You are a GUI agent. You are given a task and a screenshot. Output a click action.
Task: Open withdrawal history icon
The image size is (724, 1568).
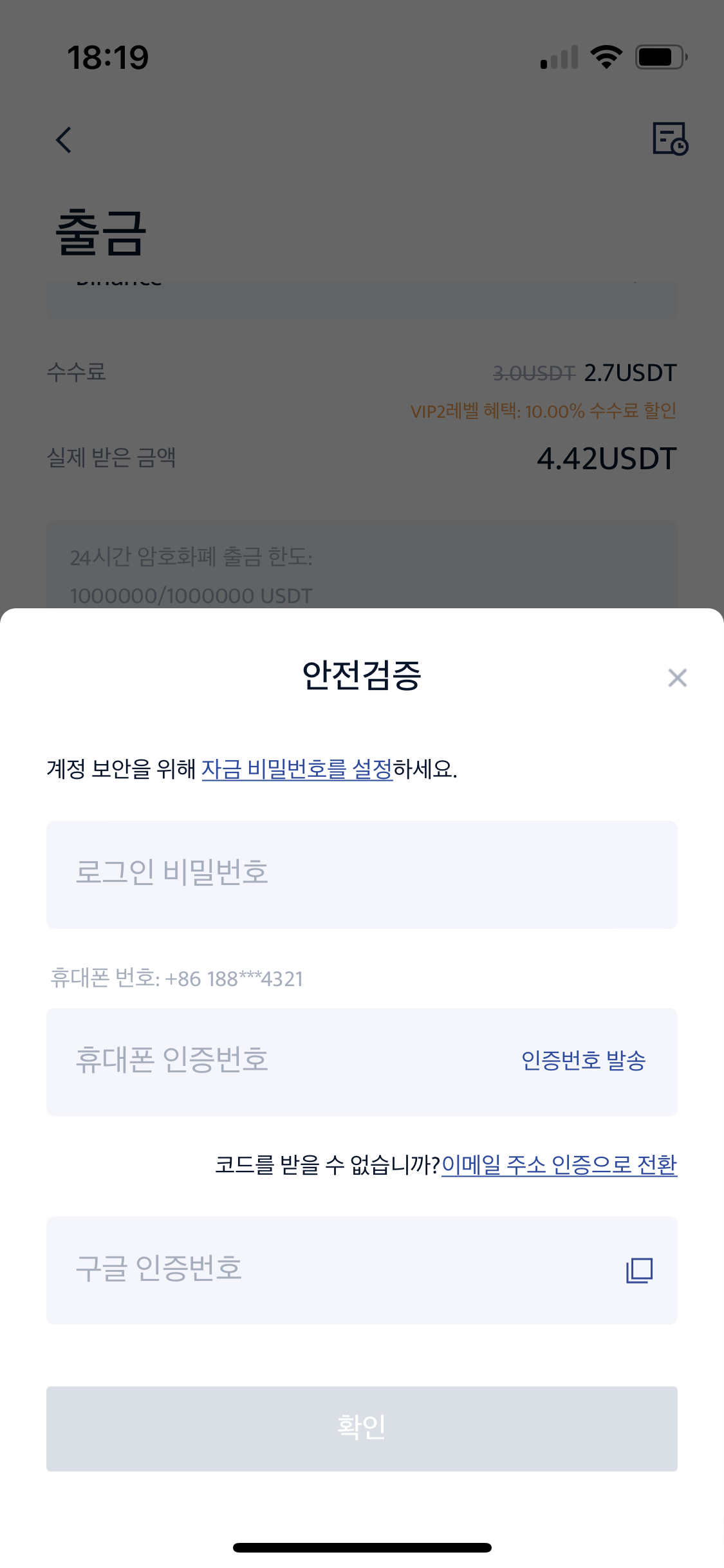pyautogui.click(x=670, y=138)
